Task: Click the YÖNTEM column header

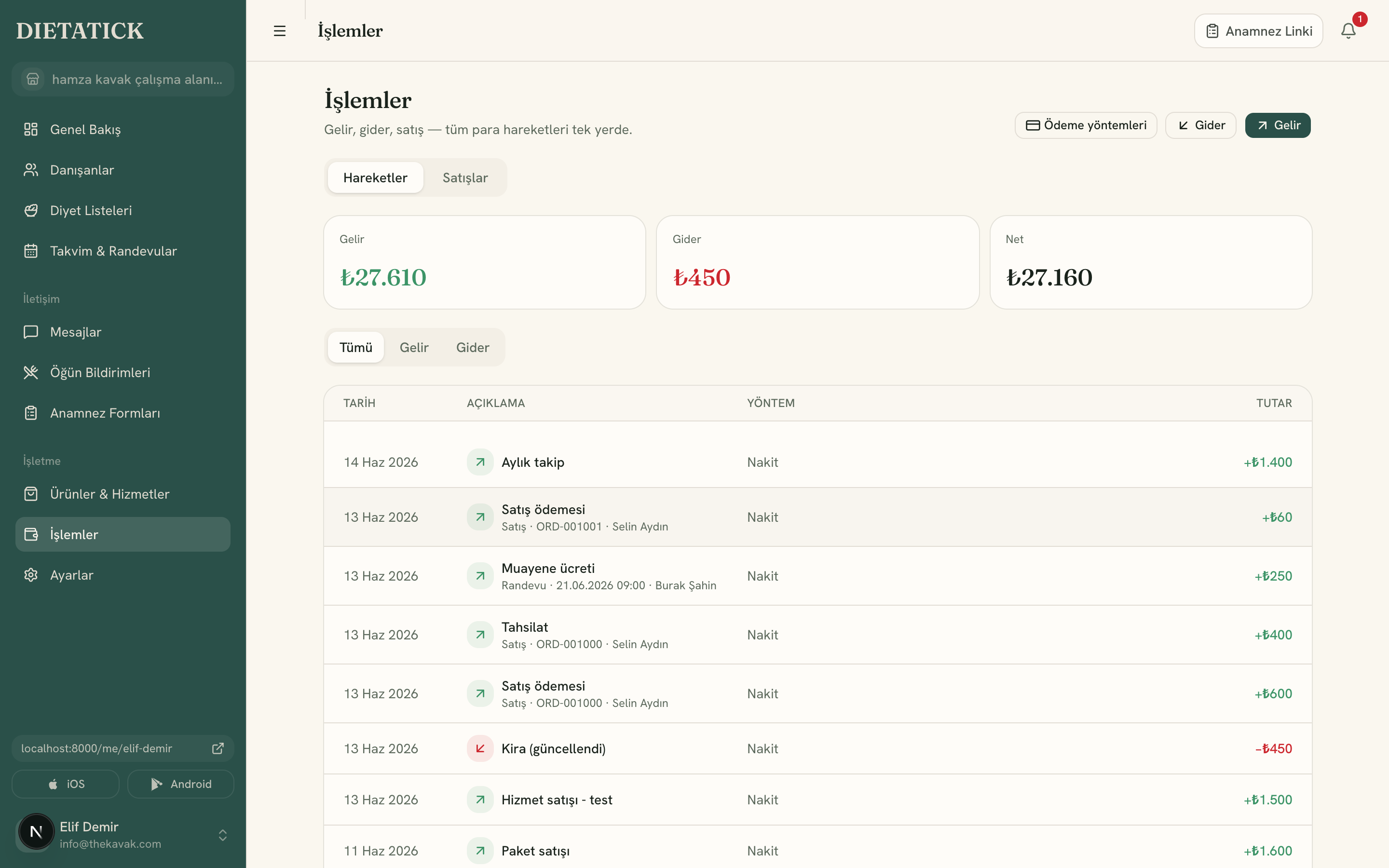Action: tap(771, 403)
